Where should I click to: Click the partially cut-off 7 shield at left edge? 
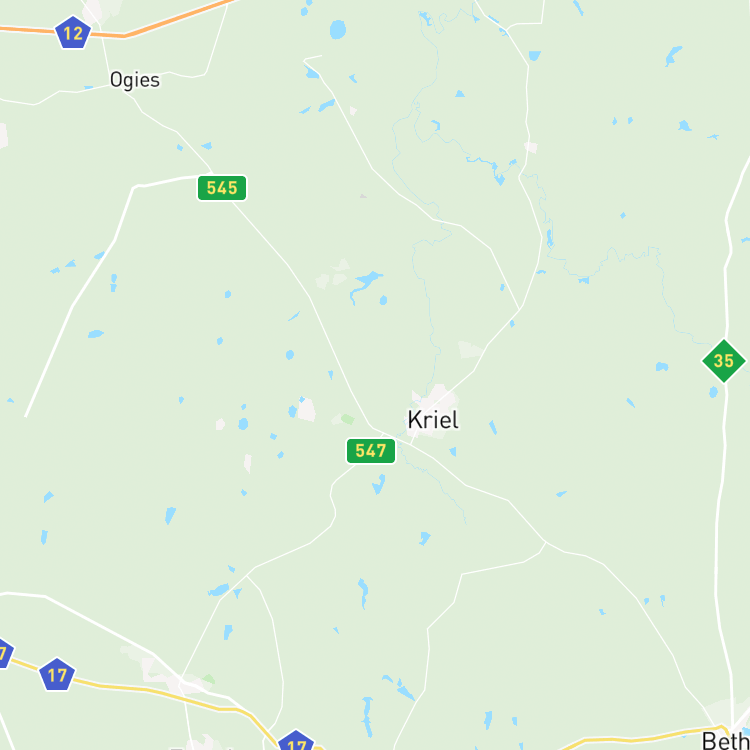click(4, 653)
